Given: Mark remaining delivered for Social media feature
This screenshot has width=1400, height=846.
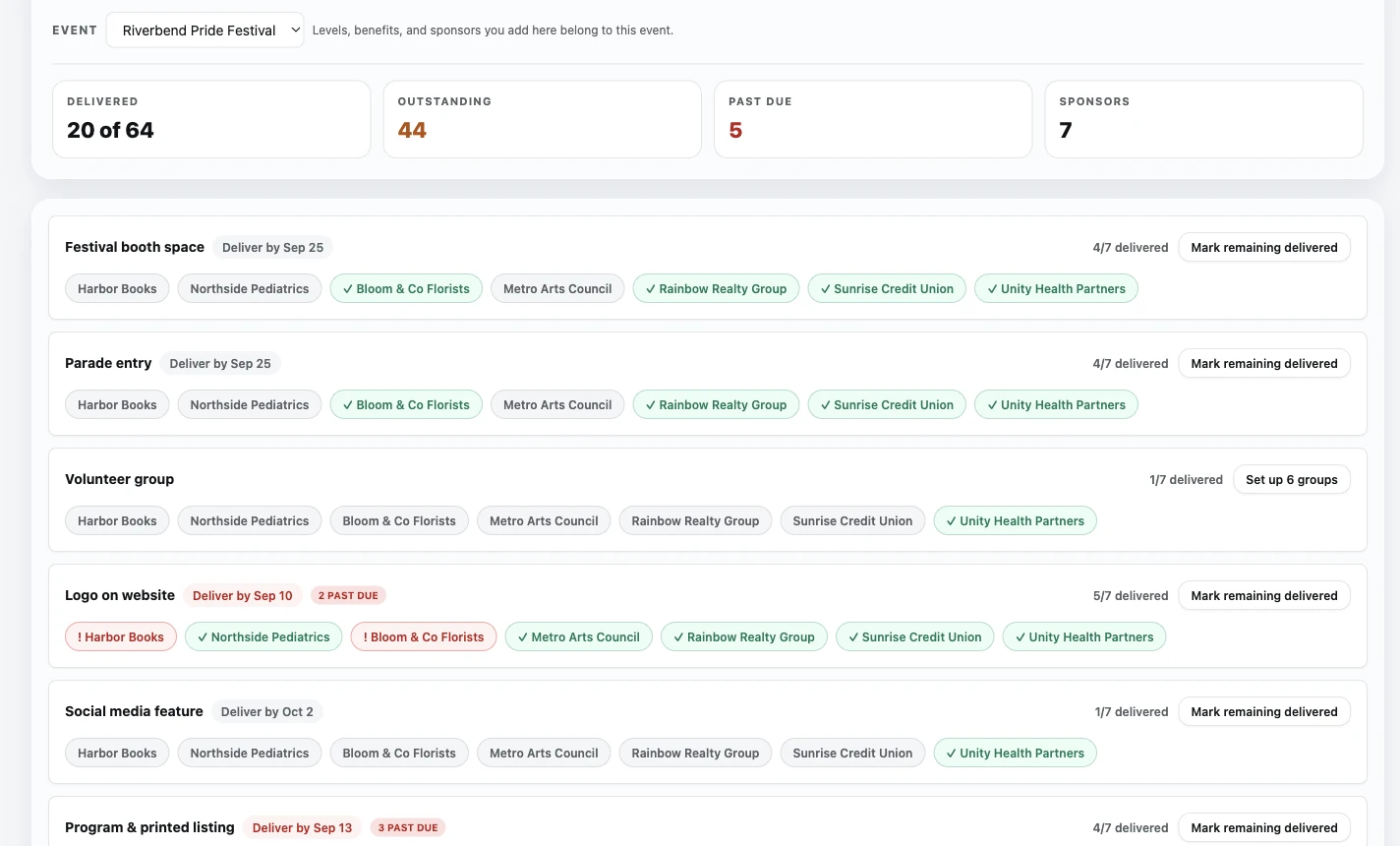Looking at the screenshot, I should click(1263, 712).
